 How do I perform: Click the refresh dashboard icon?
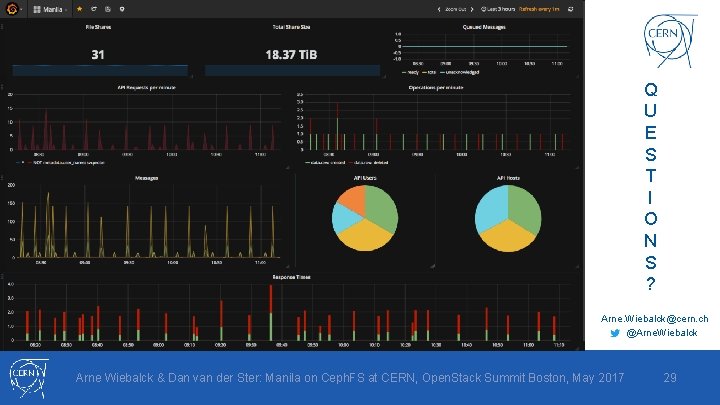(570, 9)
